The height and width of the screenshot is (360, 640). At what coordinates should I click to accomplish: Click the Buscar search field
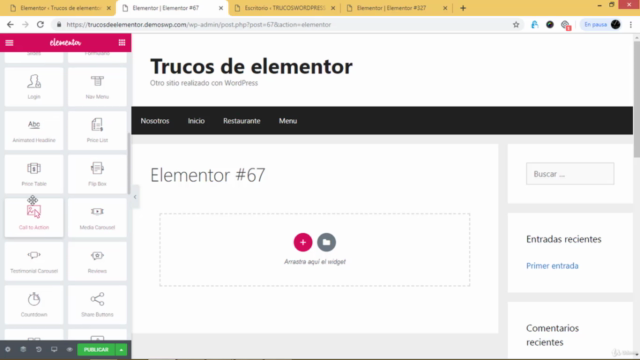click(x=570, y=174)
